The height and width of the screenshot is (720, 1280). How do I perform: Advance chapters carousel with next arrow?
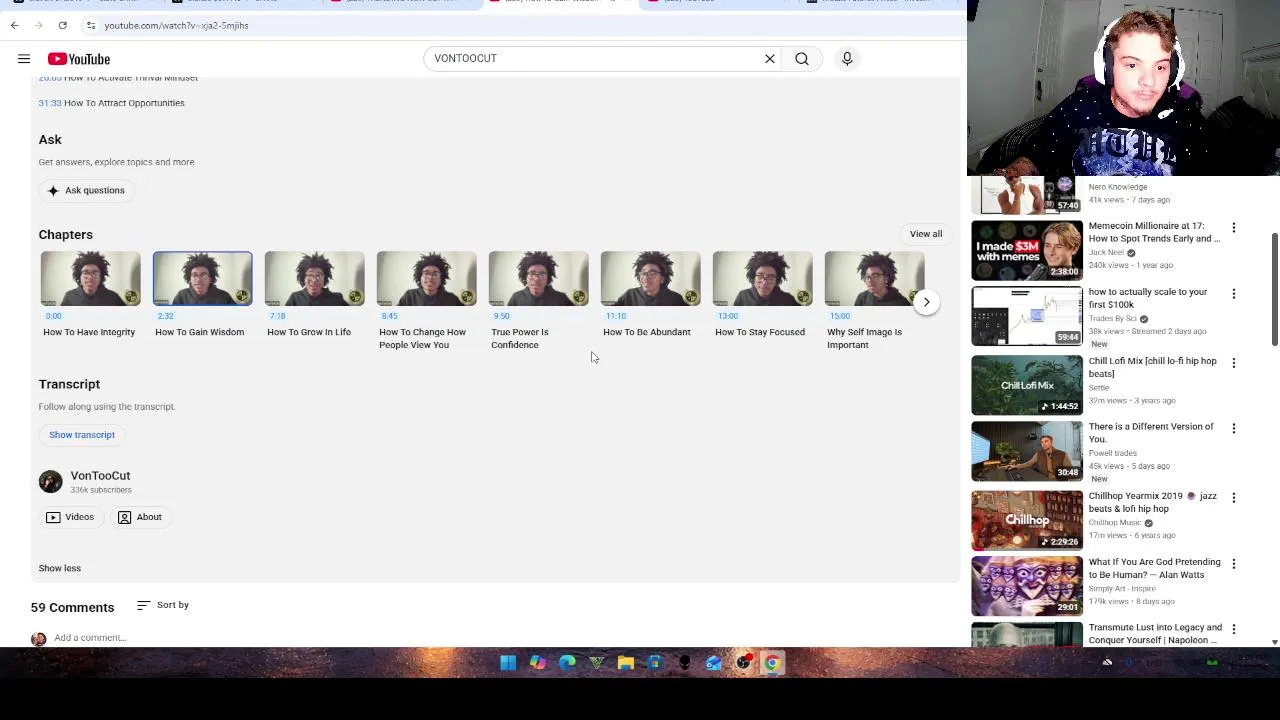[x=926, y=302]
